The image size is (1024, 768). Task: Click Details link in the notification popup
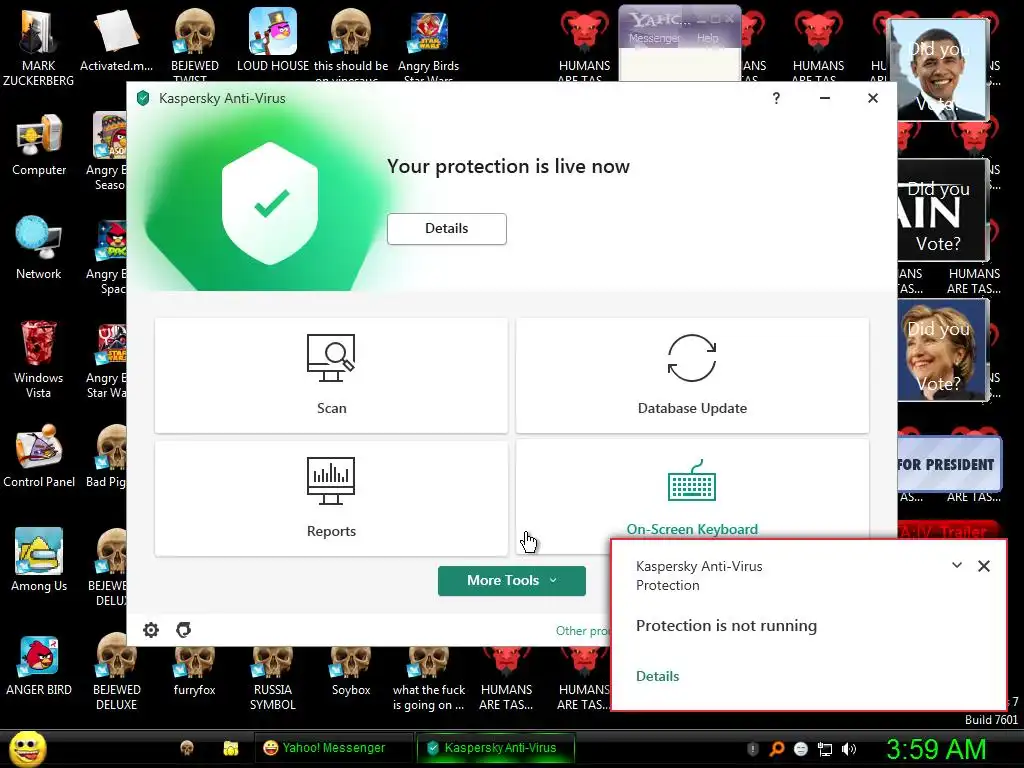pyautogui.click(x=657, y=676)
